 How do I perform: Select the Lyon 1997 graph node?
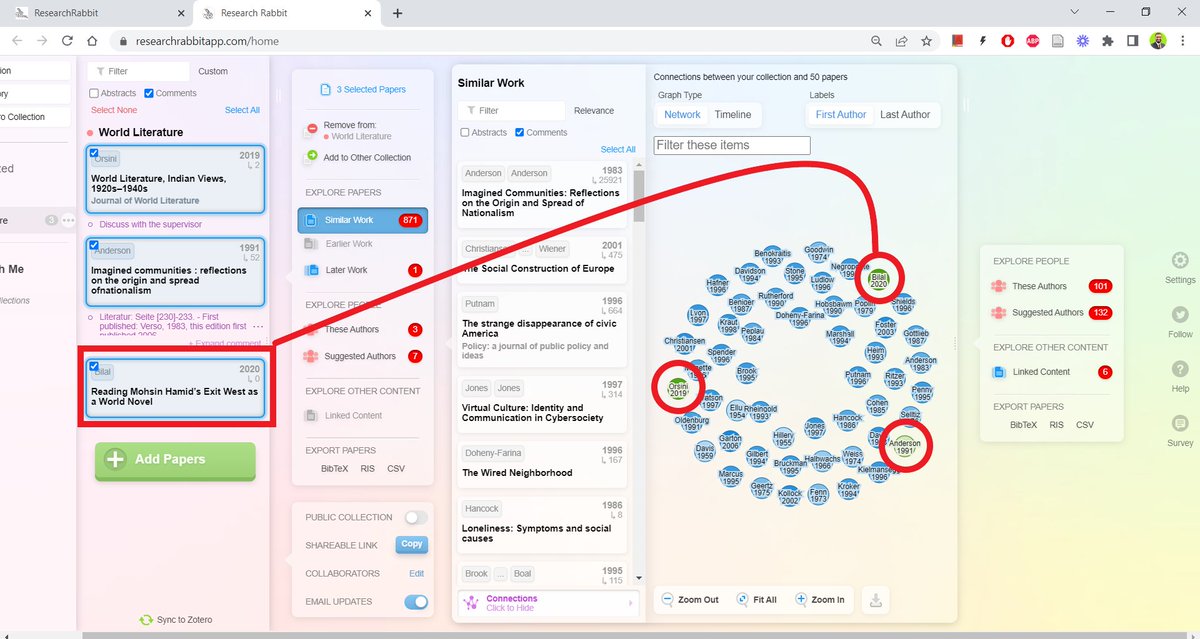coord(698,316)
